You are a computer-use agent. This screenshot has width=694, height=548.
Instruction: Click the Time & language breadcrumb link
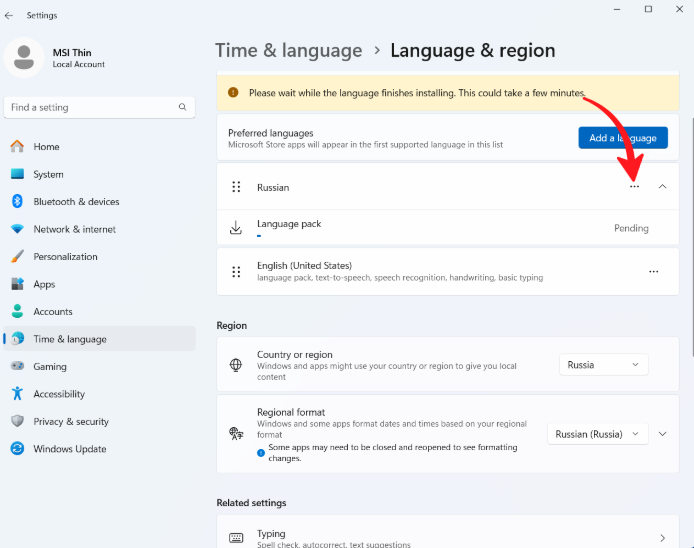click(288, 50)
